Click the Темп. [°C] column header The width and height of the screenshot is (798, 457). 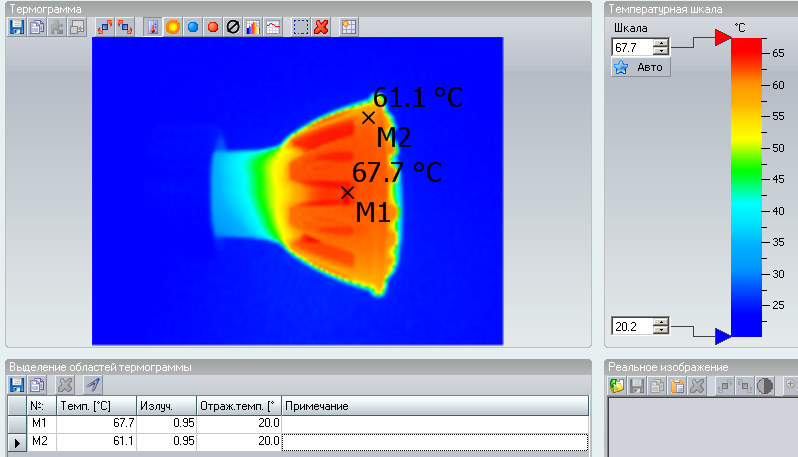click(x=96, y=406)
